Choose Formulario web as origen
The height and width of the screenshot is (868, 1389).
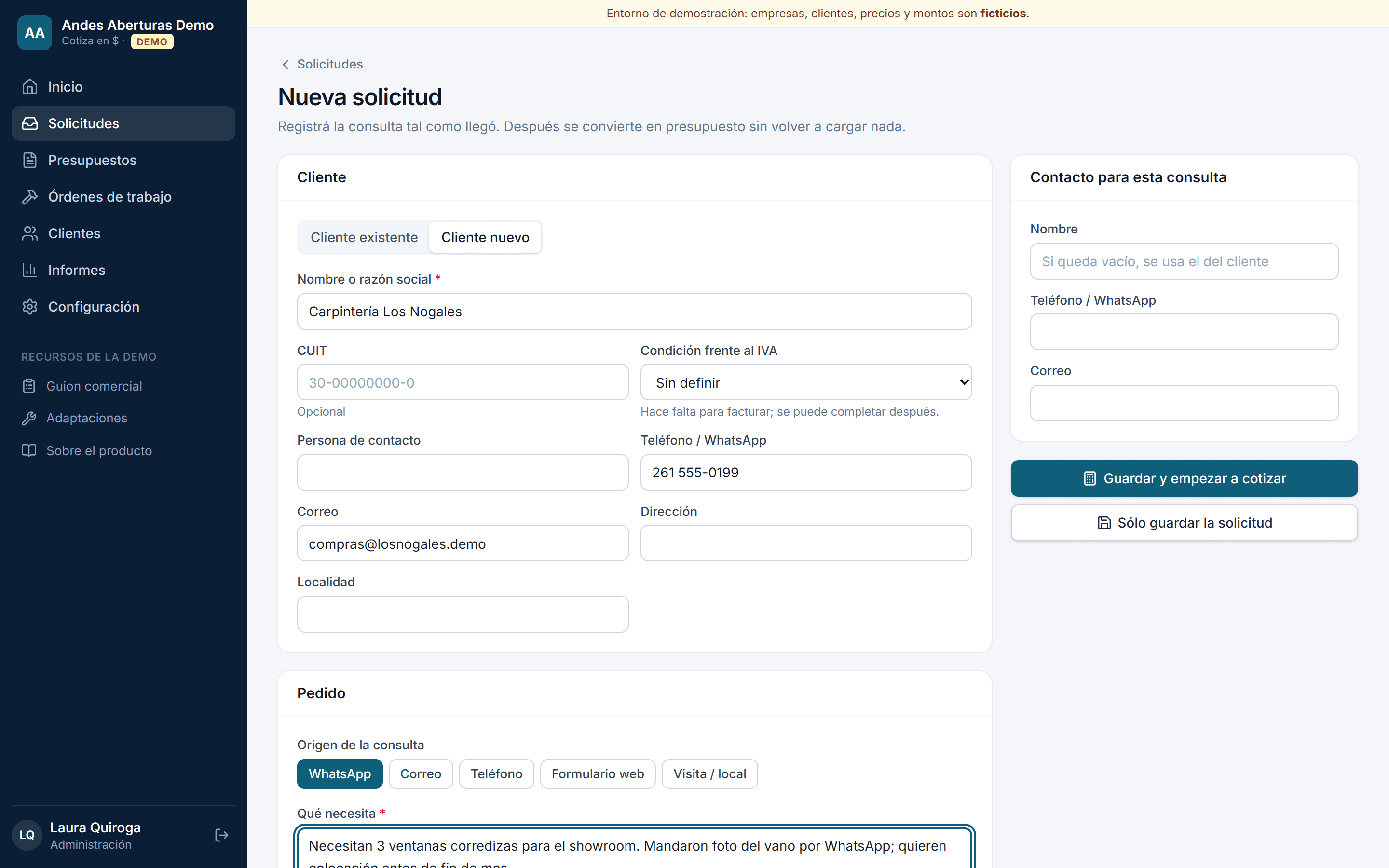pyautogui.click(x=598, y=774)
